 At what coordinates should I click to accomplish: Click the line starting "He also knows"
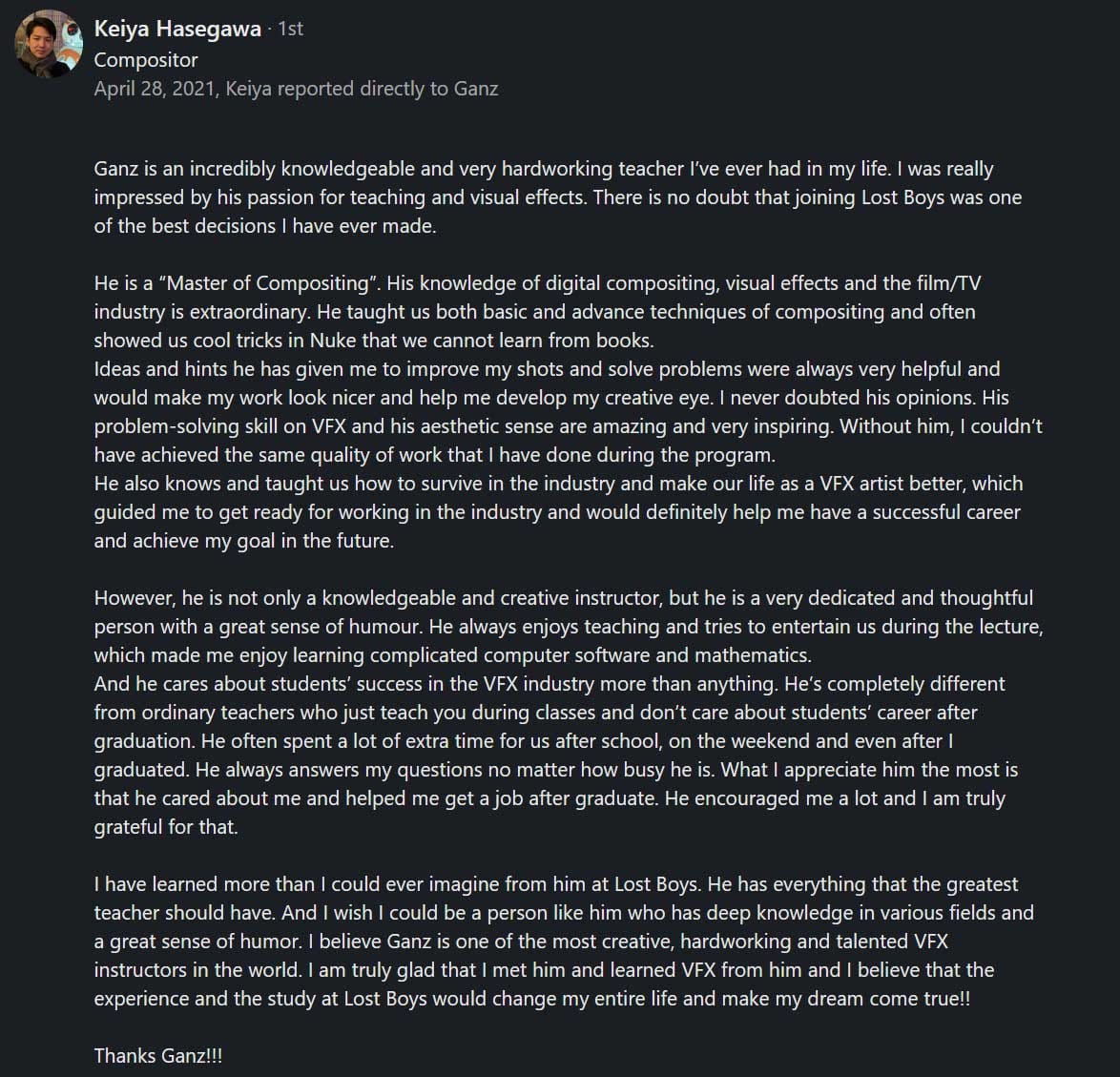[x=558, y=484]
